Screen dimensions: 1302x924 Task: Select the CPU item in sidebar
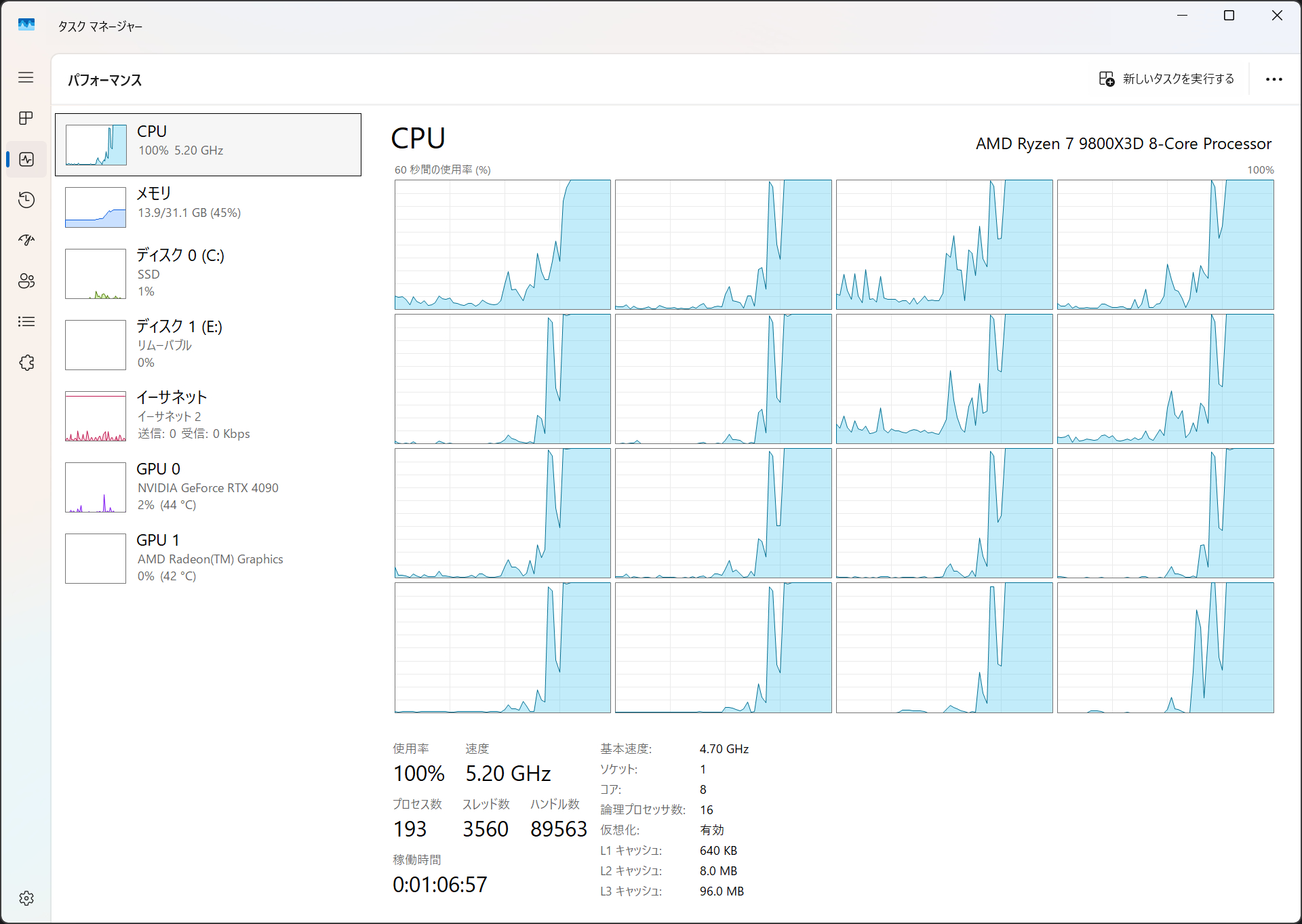pyautogui.click(x=208, y=144)
